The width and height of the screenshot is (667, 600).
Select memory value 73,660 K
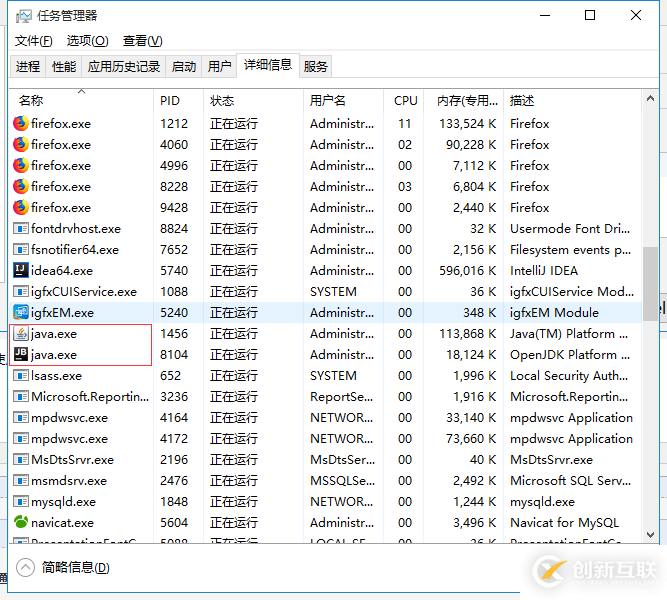(471, 439)
